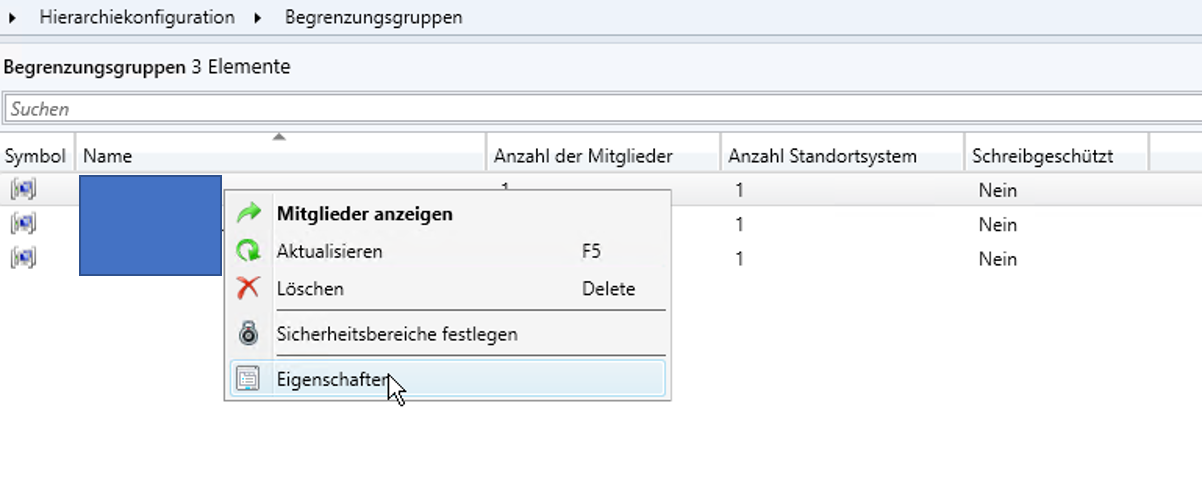This screenshot has width=1202, height=503.
Task: Click the green arrow Mitglieder anzeigen icon
Action: pyautogui.click(x=248, y=213)
